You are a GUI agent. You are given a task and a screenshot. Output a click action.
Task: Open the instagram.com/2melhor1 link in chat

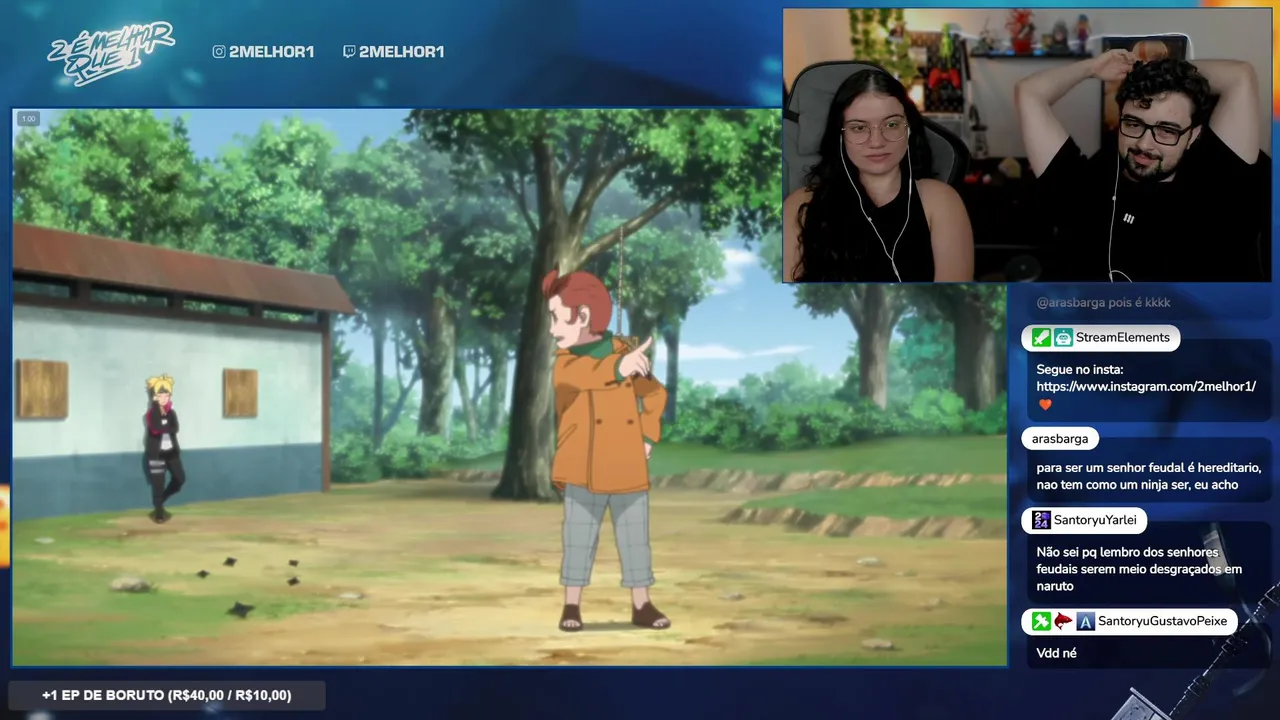coord(1146,386)
